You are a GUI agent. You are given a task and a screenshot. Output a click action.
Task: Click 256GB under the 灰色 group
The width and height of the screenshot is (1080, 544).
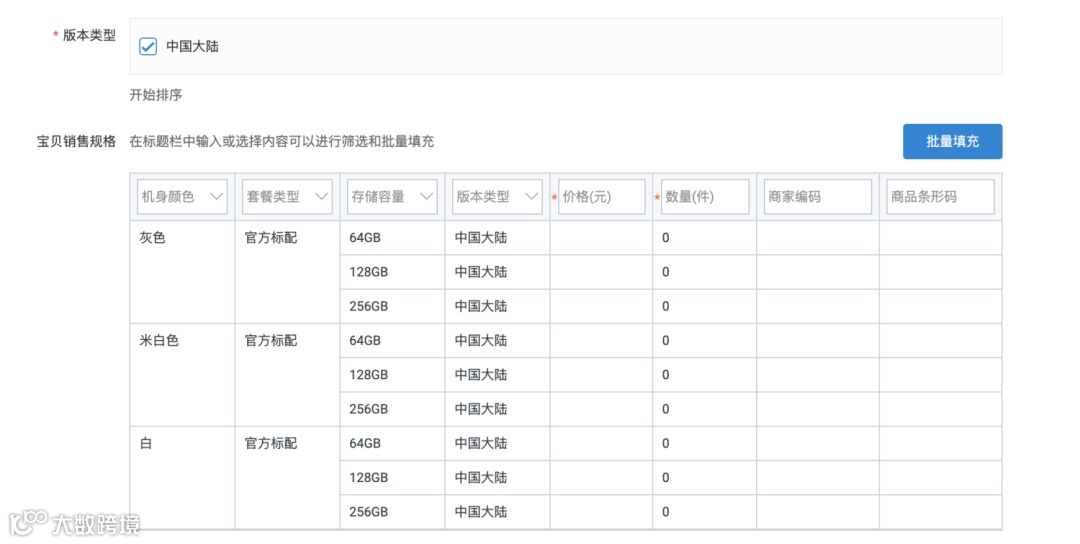[x=368, y=306]
